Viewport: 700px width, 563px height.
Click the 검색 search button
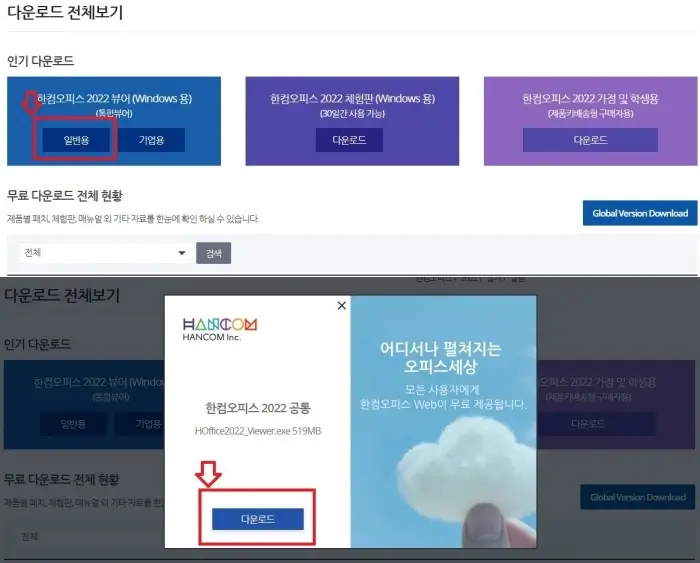pyautogui.click(x=213, y=253)
